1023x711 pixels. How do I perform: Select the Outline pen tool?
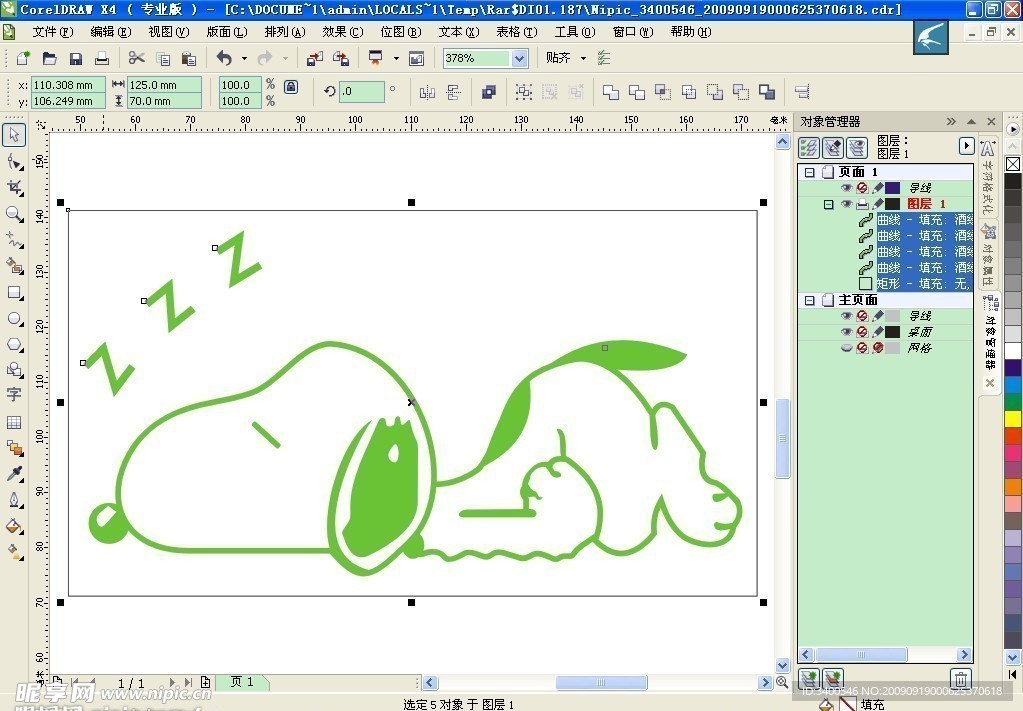click(x=14, y=500)
